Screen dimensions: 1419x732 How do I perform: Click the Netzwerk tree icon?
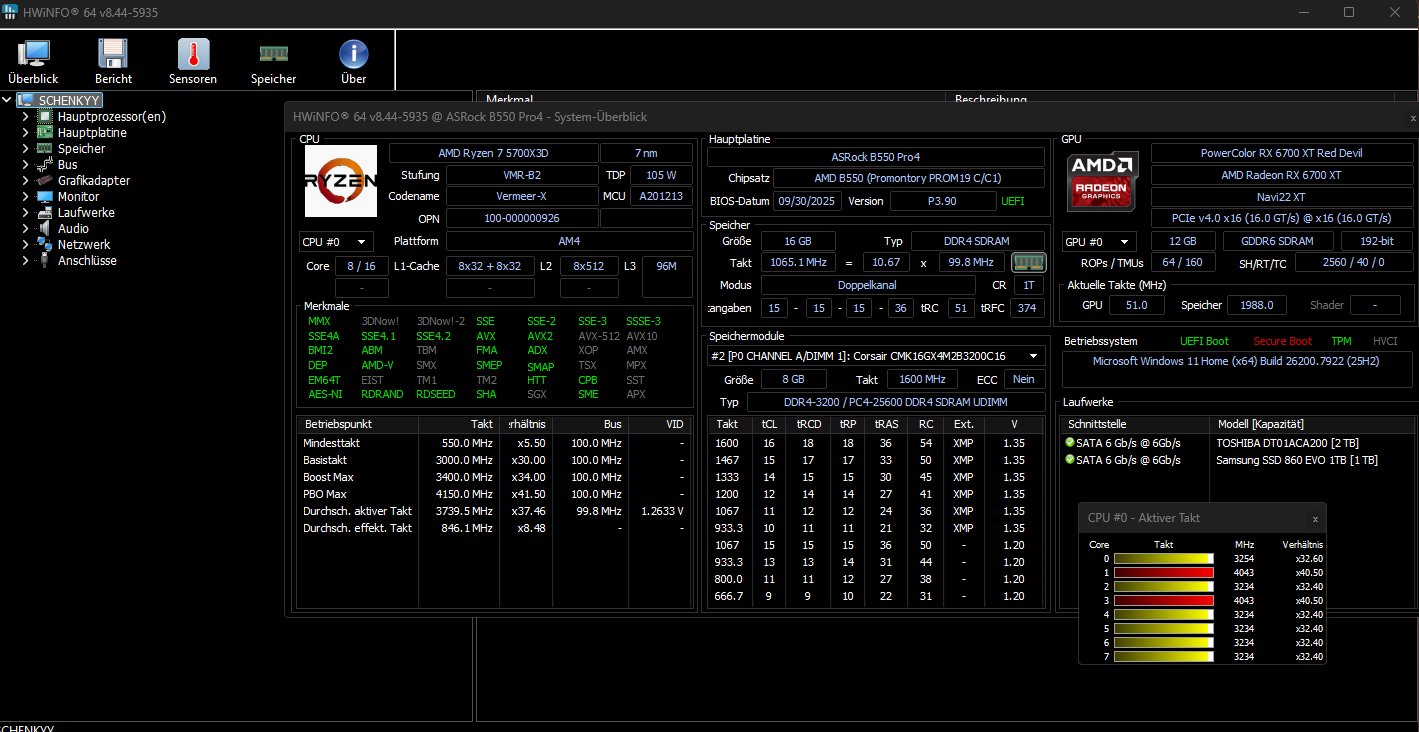46,244
